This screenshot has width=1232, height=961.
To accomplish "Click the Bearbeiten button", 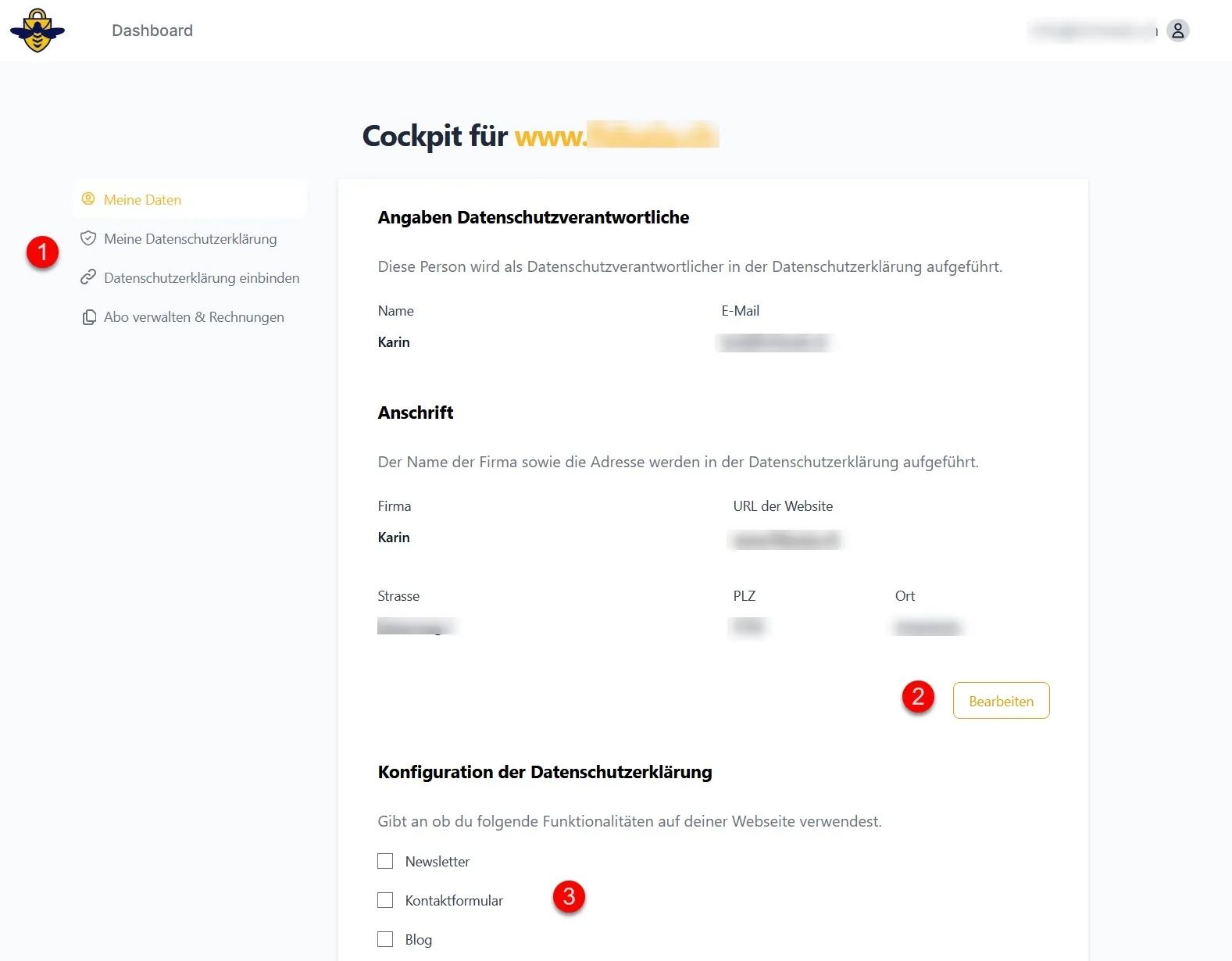I will (1001, 701).
